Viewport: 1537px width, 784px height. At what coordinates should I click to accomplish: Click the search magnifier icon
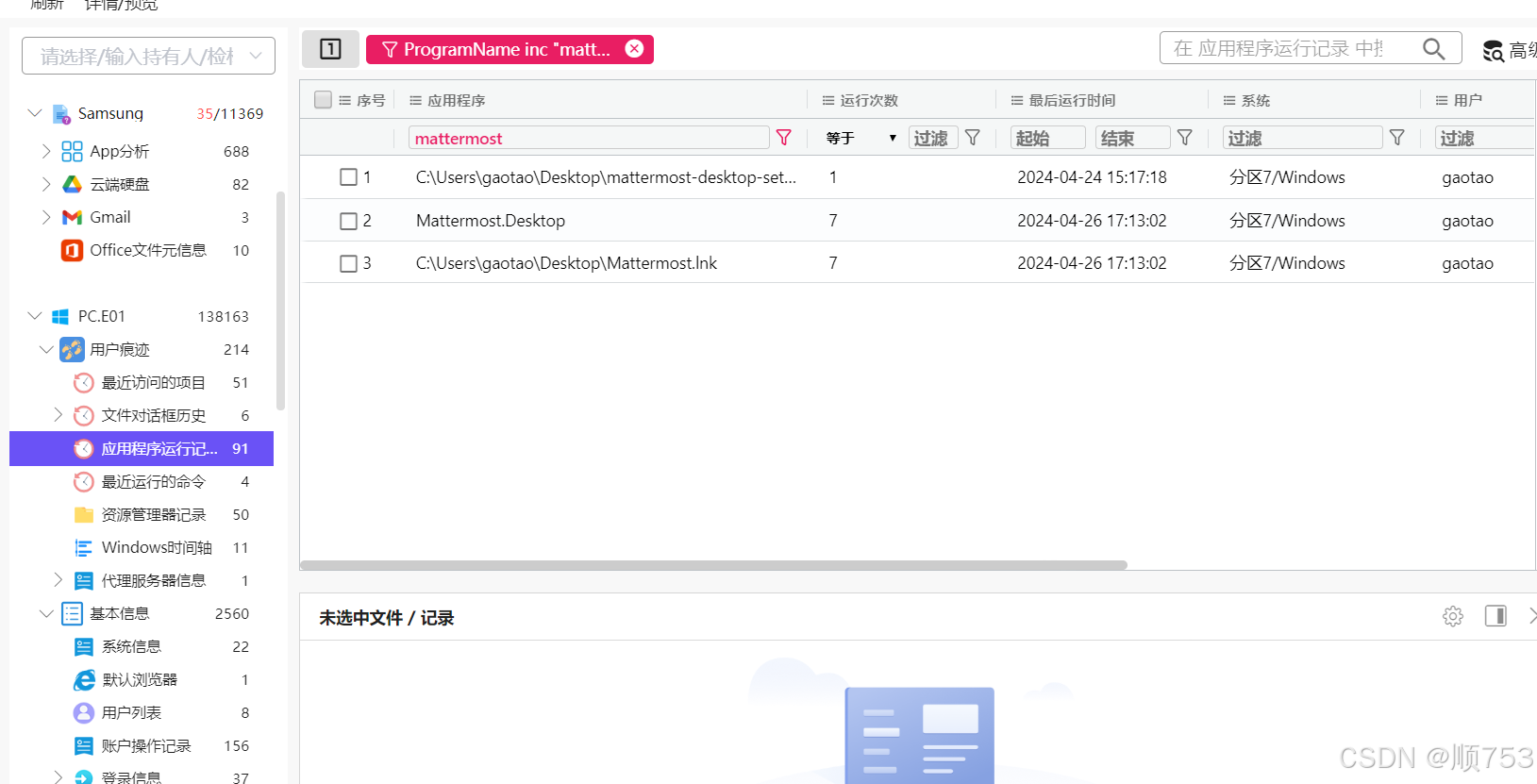(1433, 49)
